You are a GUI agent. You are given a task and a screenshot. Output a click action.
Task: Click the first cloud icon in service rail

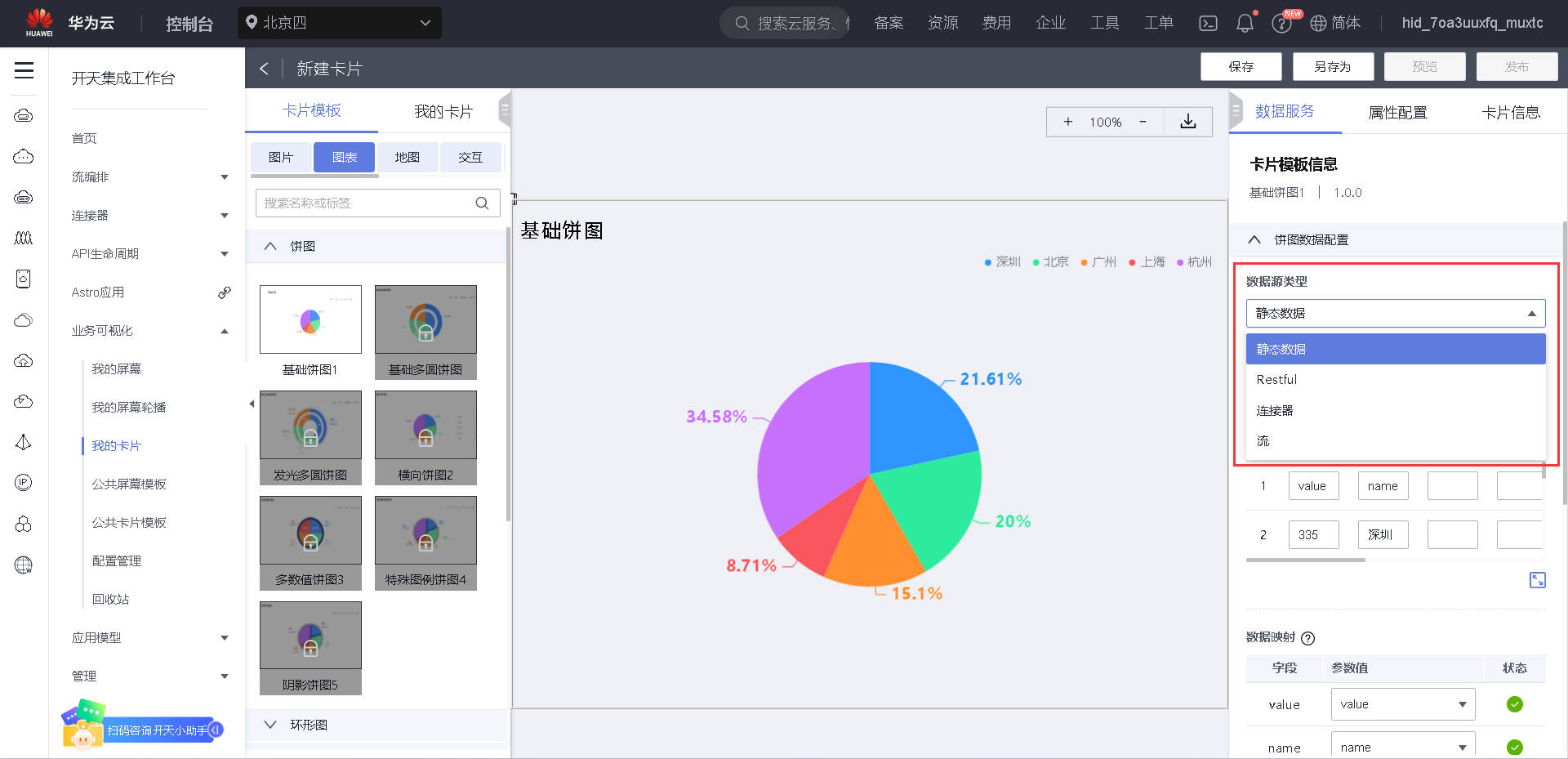tap(24, 116)
